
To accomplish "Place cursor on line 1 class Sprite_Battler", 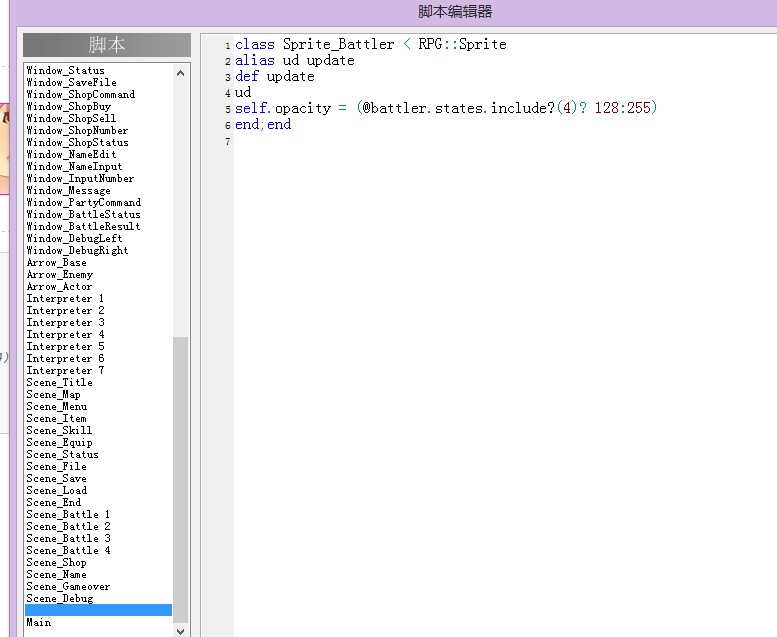I will [370, 44].
